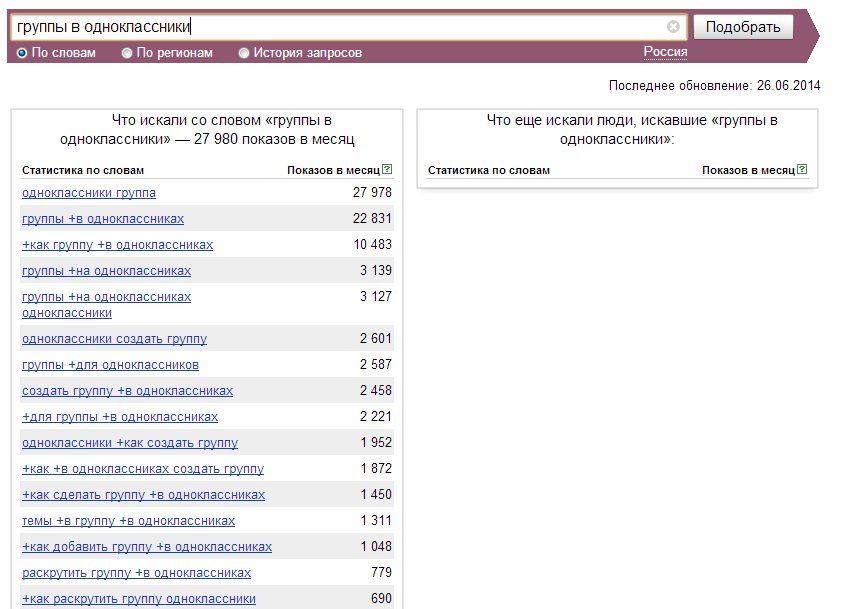Open '+как сделать группу +в одноклассниках' link

(144, 495)
